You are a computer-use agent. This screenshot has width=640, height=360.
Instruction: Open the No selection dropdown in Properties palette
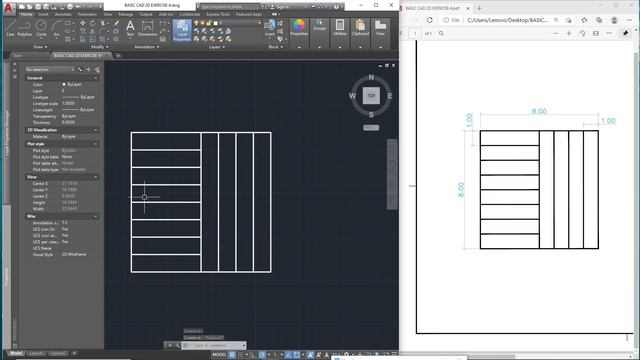point(50,70)
